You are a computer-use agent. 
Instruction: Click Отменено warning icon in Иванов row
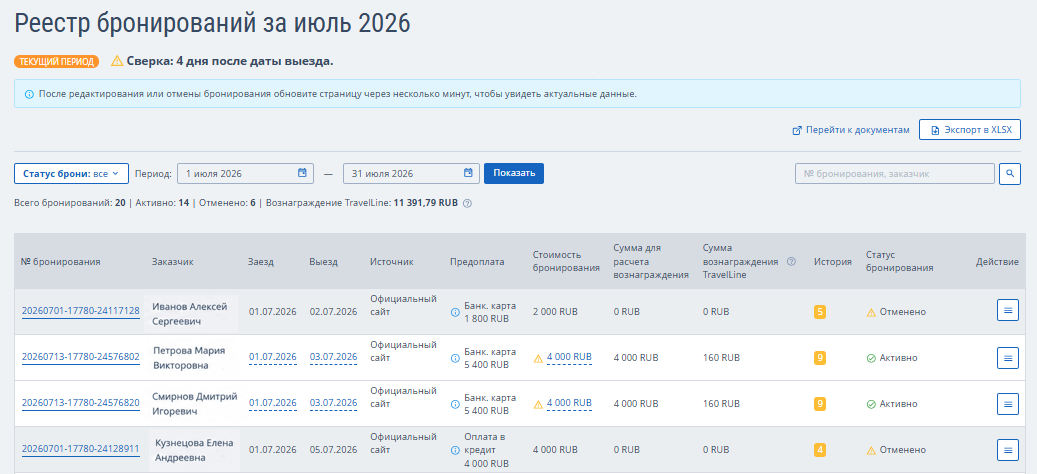point(871,312)
